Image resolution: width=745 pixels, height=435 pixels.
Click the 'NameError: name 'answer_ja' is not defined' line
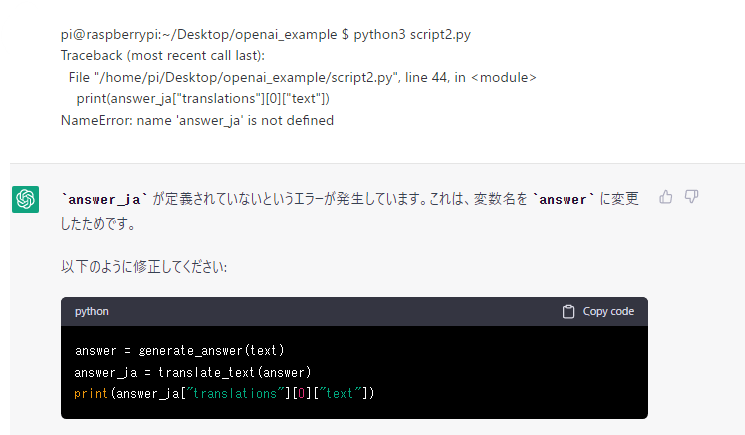(197, 121)
